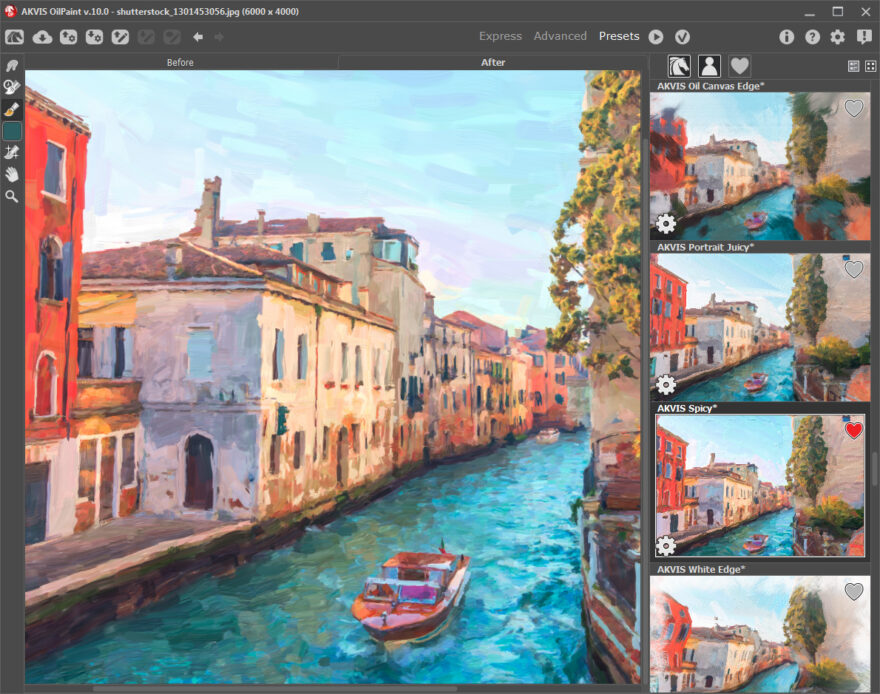This screenshot has width=880, height=694.
Task: Click the save image icon
Action: 68,37
